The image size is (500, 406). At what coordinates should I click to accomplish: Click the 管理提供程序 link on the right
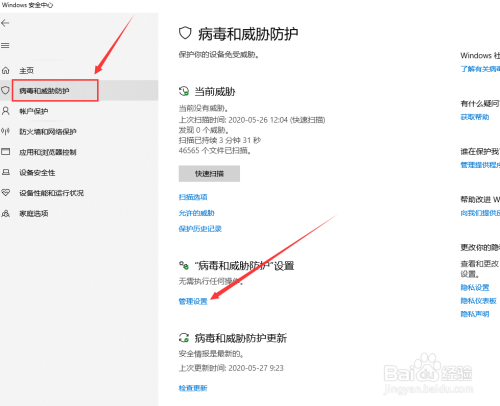480,165
